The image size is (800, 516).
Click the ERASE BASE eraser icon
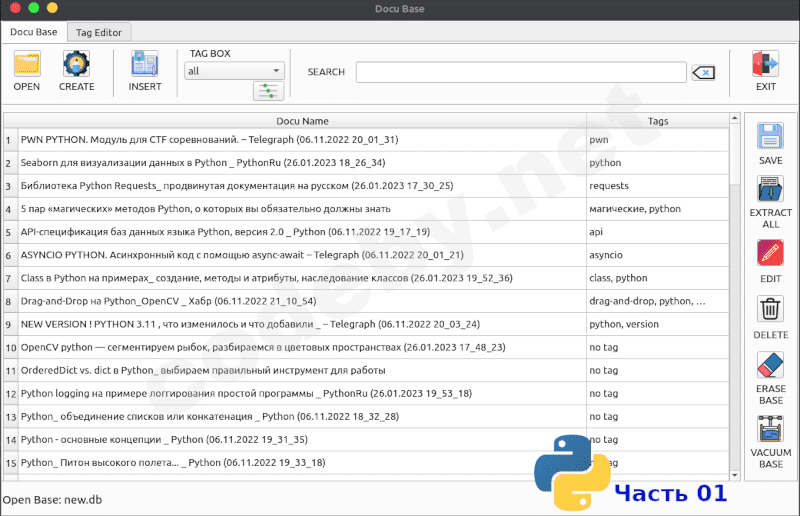pos(770,365)
